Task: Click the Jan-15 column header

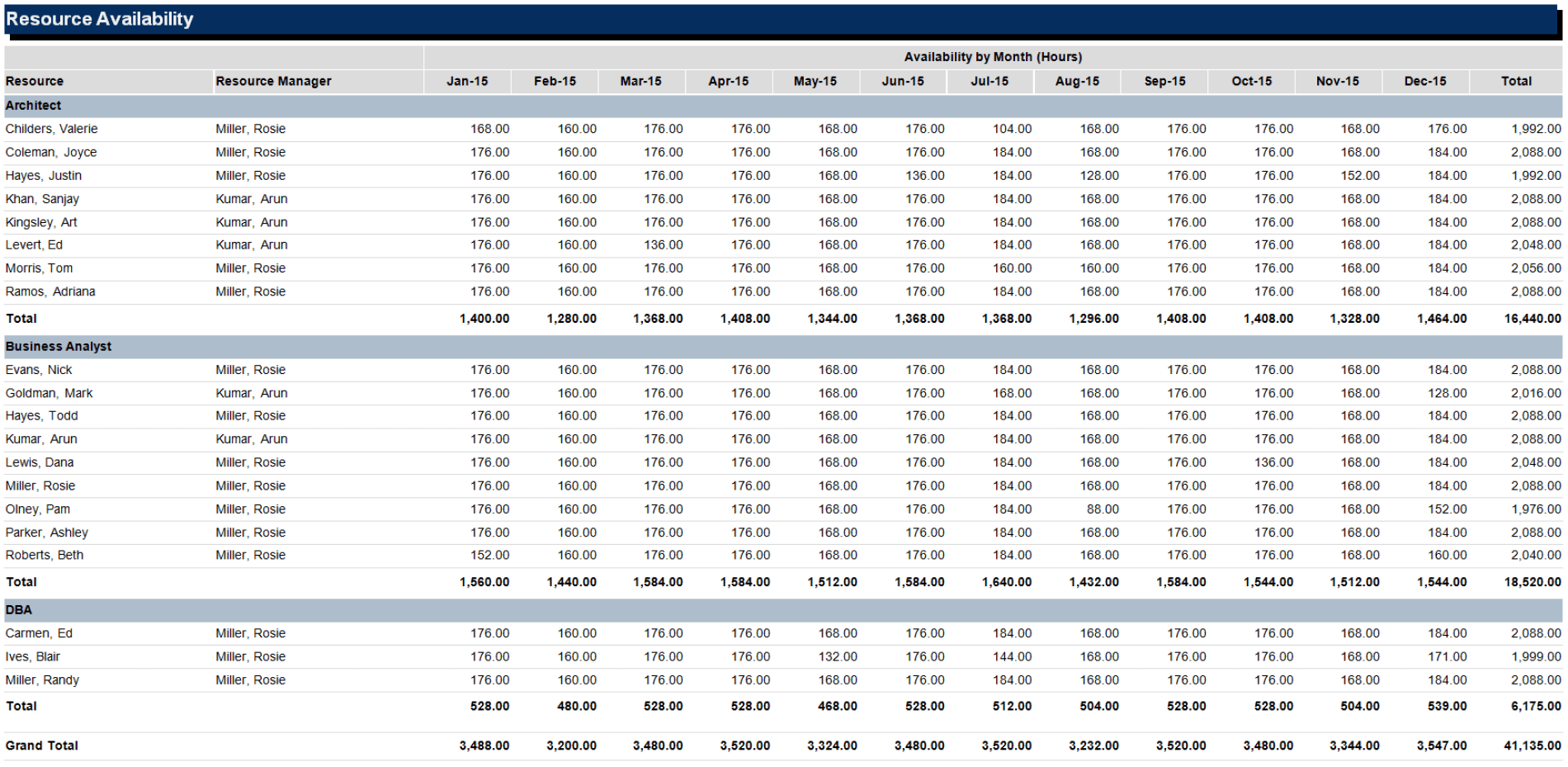Action: [467, 81]
